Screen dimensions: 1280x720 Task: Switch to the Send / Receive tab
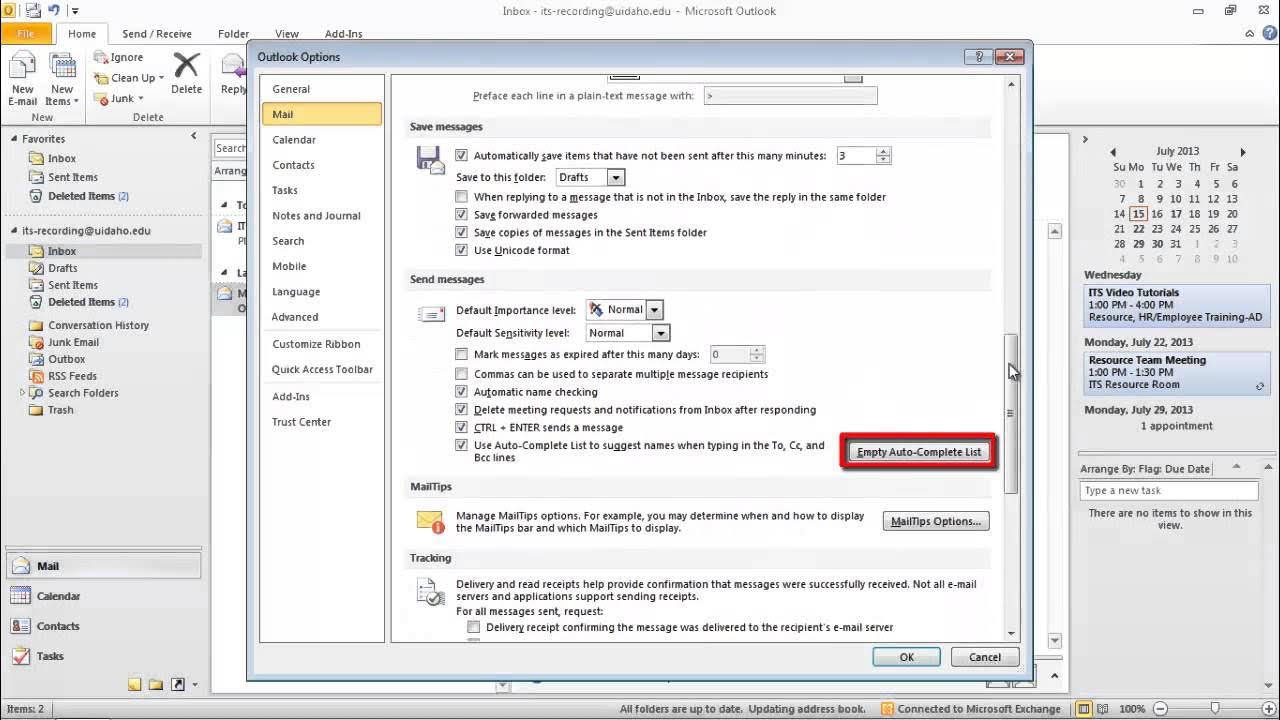pos(157,34)
